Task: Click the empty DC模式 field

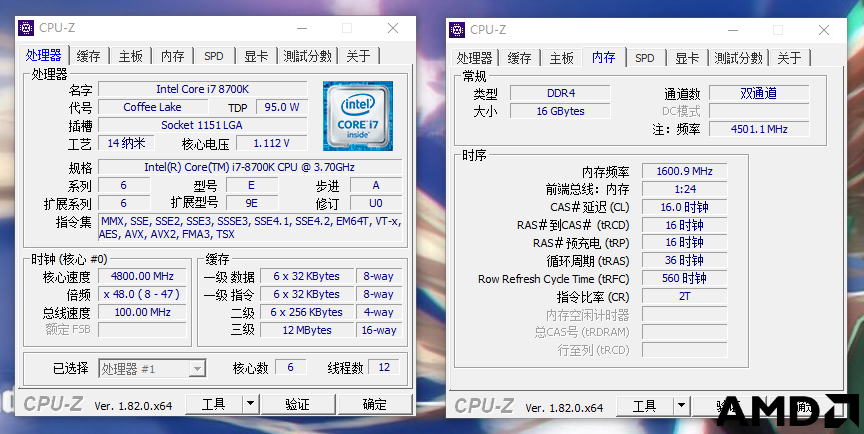Action: point(759,111)
